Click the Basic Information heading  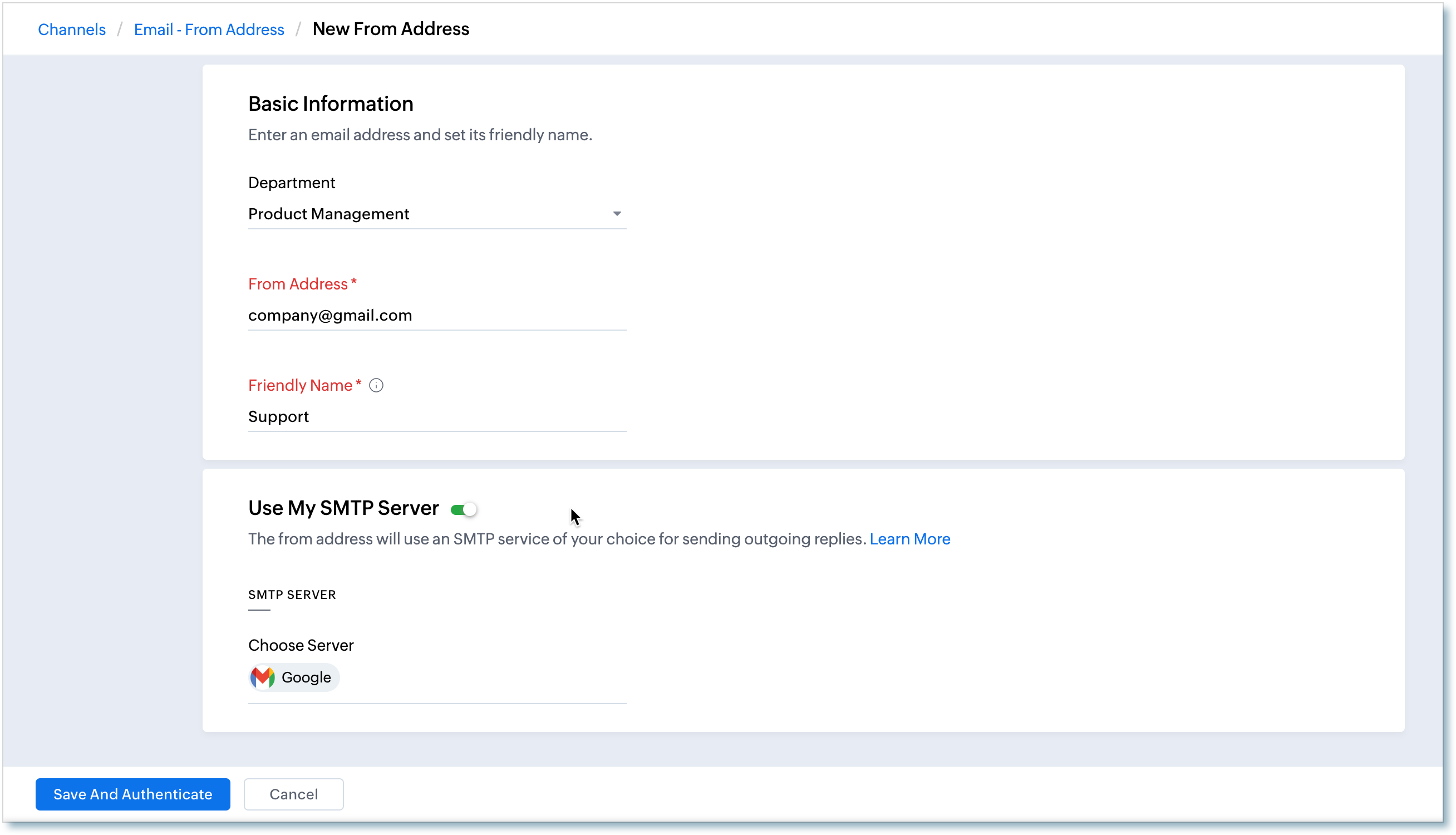331,104
